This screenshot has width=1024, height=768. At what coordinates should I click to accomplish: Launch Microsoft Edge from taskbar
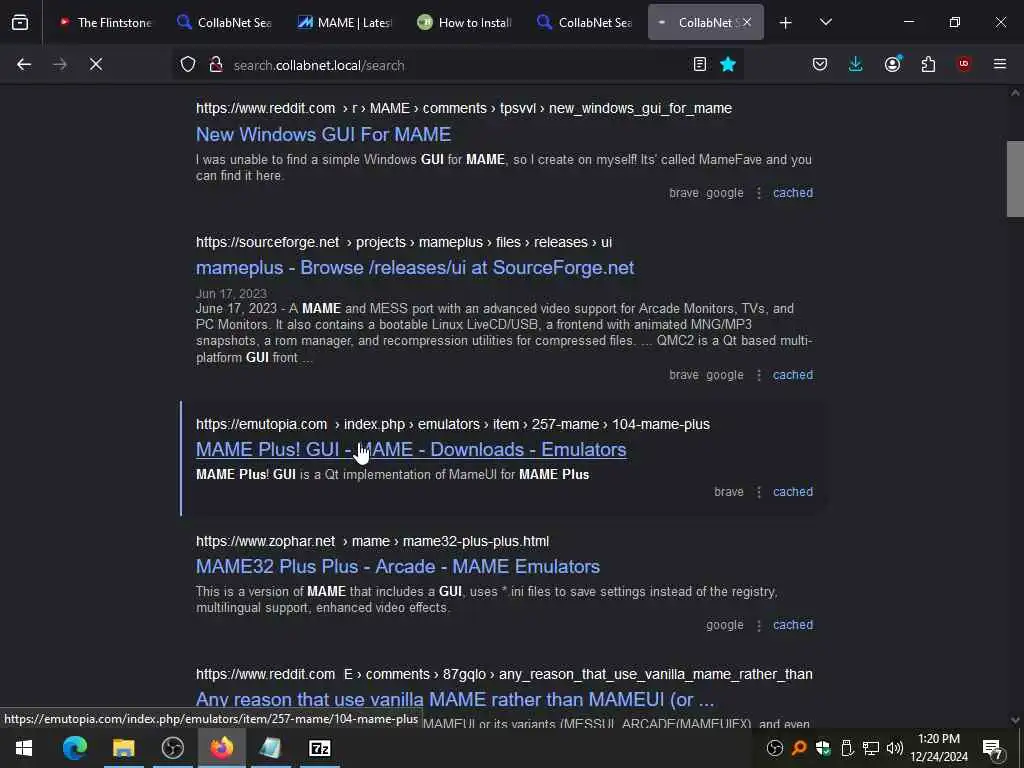[x=74, y=748]
